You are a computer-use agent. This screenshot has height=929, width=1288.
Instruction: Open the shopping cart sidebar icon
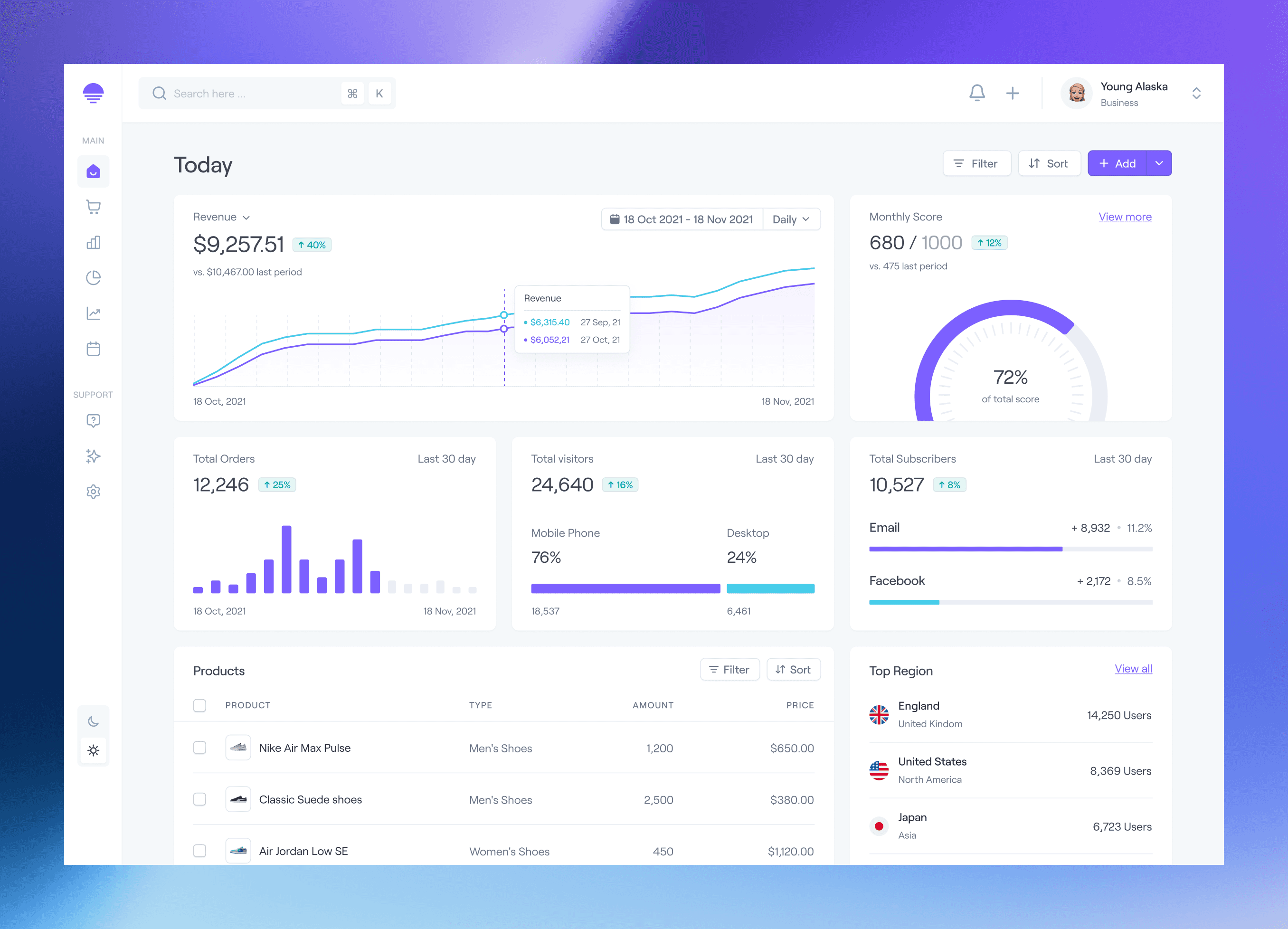93,207
